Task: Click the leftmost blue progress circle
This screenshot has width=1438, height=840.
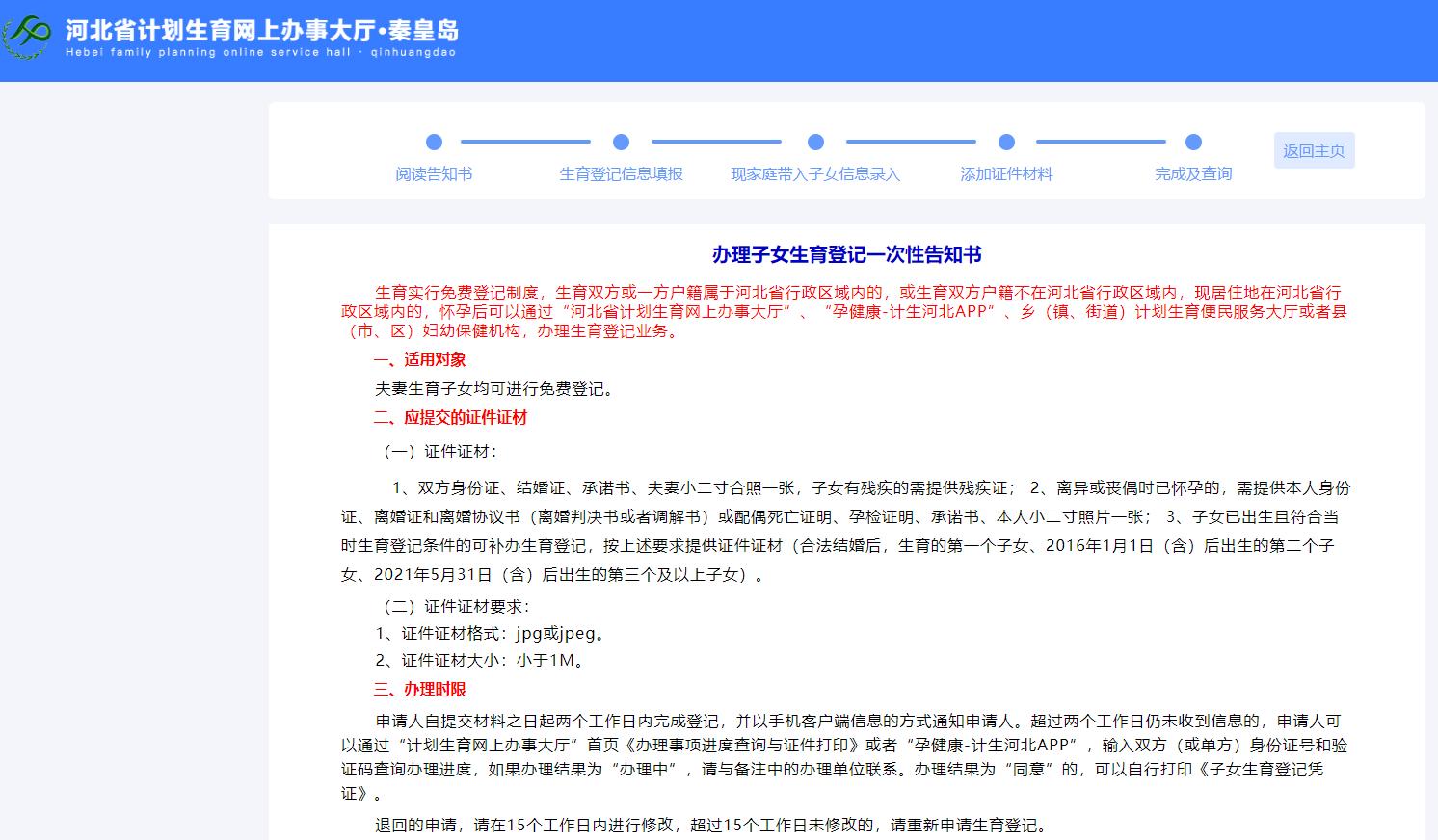Action: click(x=434, y=142)
